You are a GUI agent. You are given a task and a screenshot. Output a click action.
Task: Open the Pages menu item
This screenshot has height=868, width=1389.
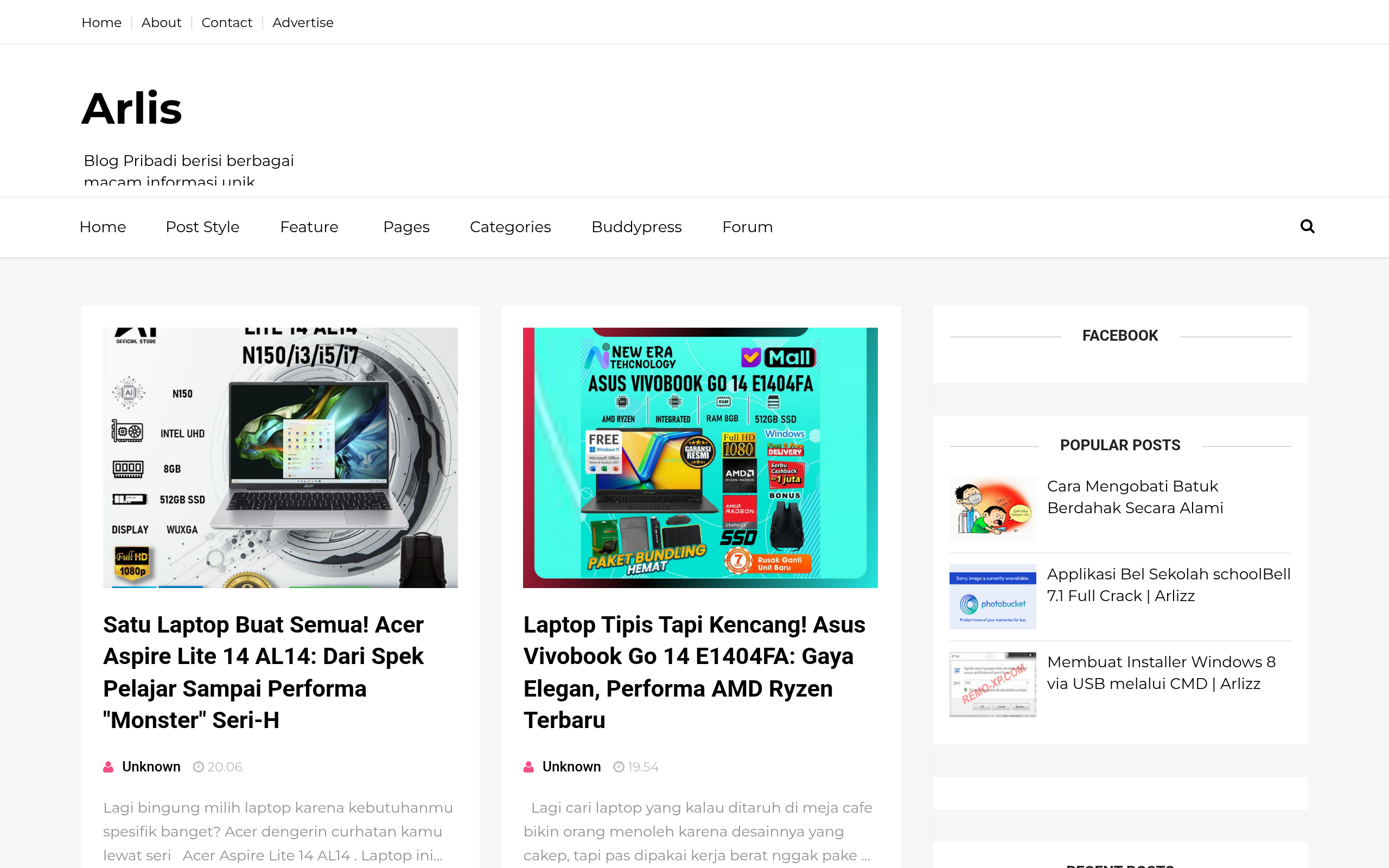coord(406,227)
